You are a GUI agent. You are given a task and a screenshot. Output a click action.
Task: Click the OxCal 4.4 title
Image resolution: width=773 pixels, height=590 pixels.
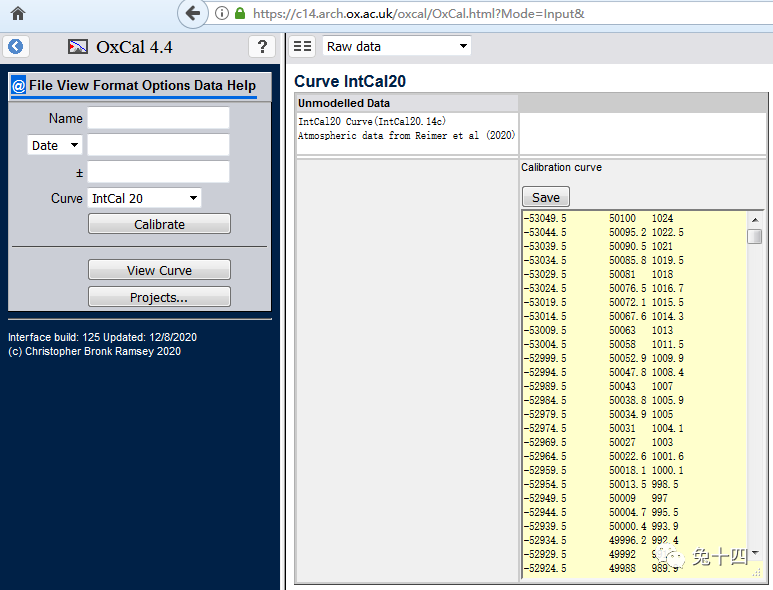[x=134, y=47]
